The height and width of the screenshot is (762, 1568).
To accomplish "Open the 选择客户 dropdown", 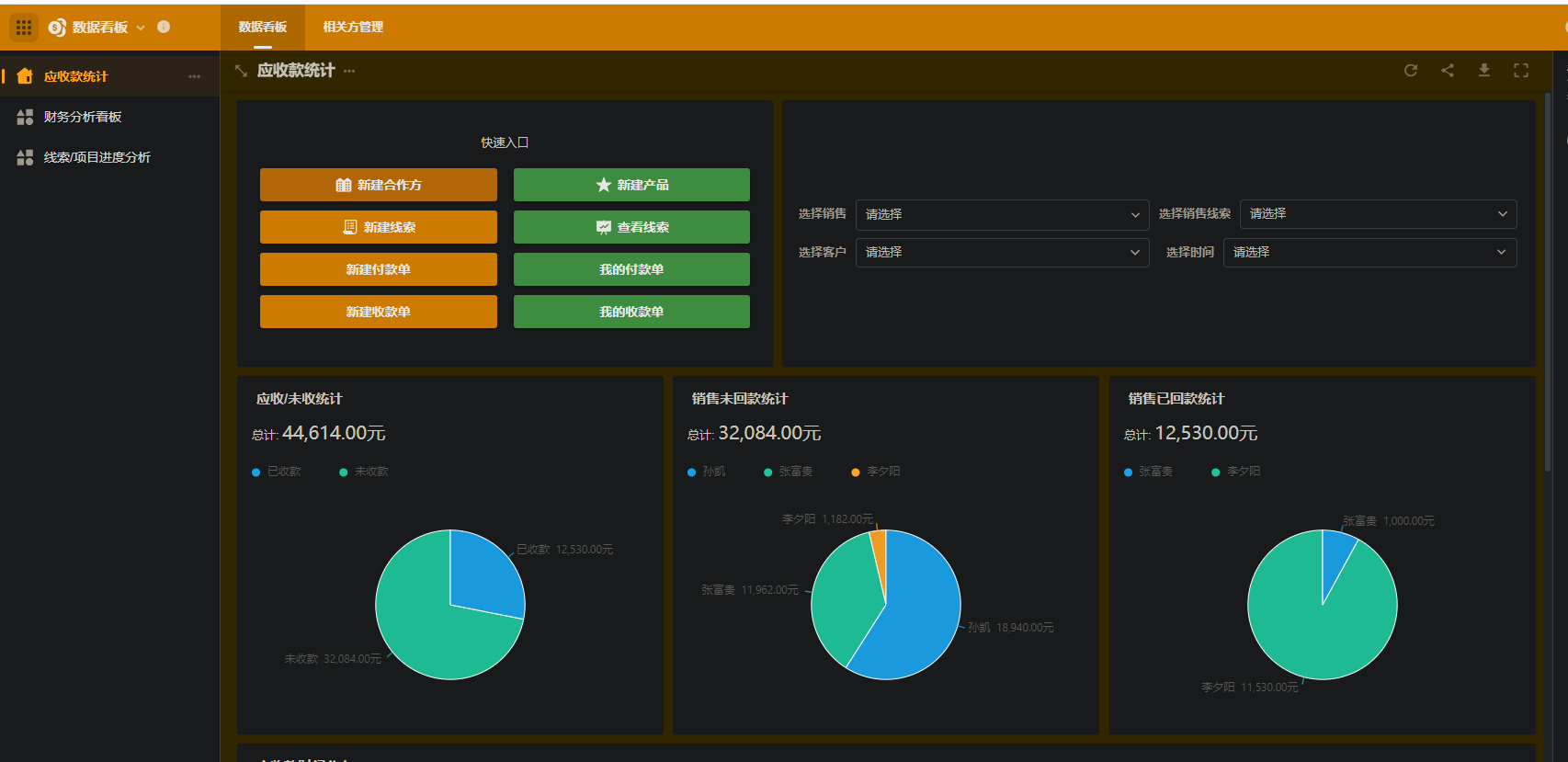I will (x=1002, y=253).
